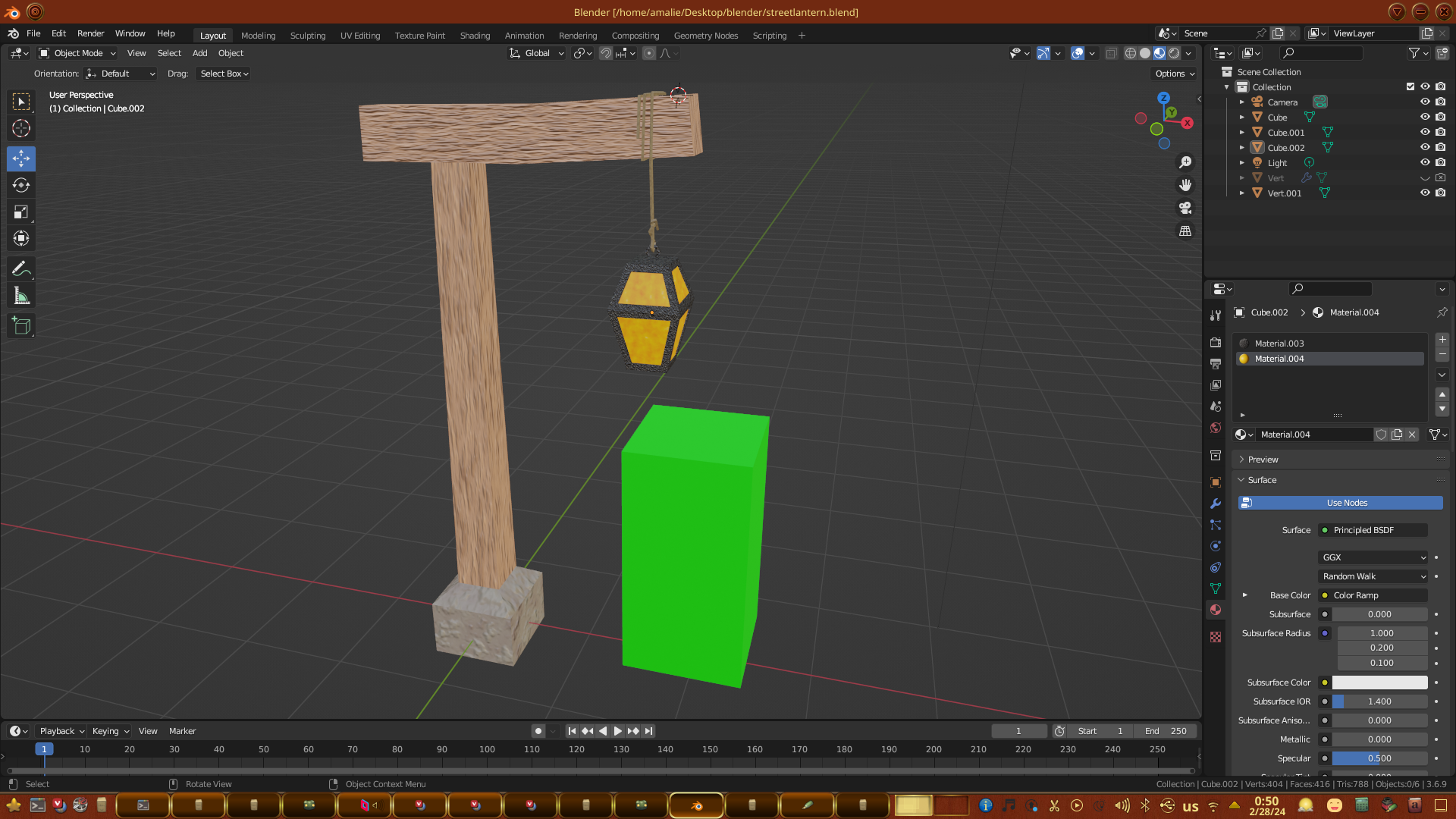Switch to the Shading workspace tab
Viewport: 1456px width, 819px height.
coord(475,36)
